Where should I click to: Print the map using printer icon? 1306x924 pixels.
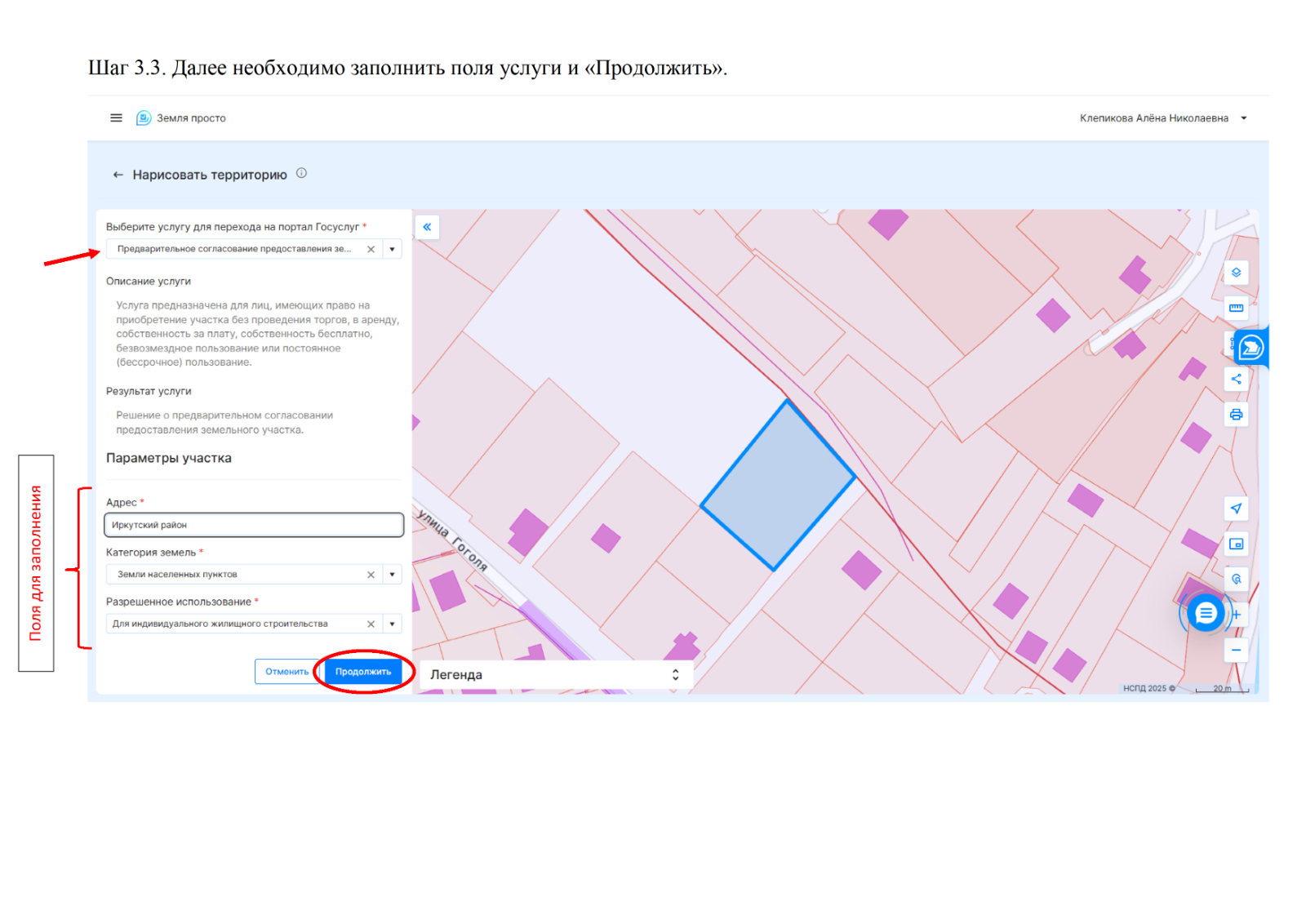[x=1236, y=415]
